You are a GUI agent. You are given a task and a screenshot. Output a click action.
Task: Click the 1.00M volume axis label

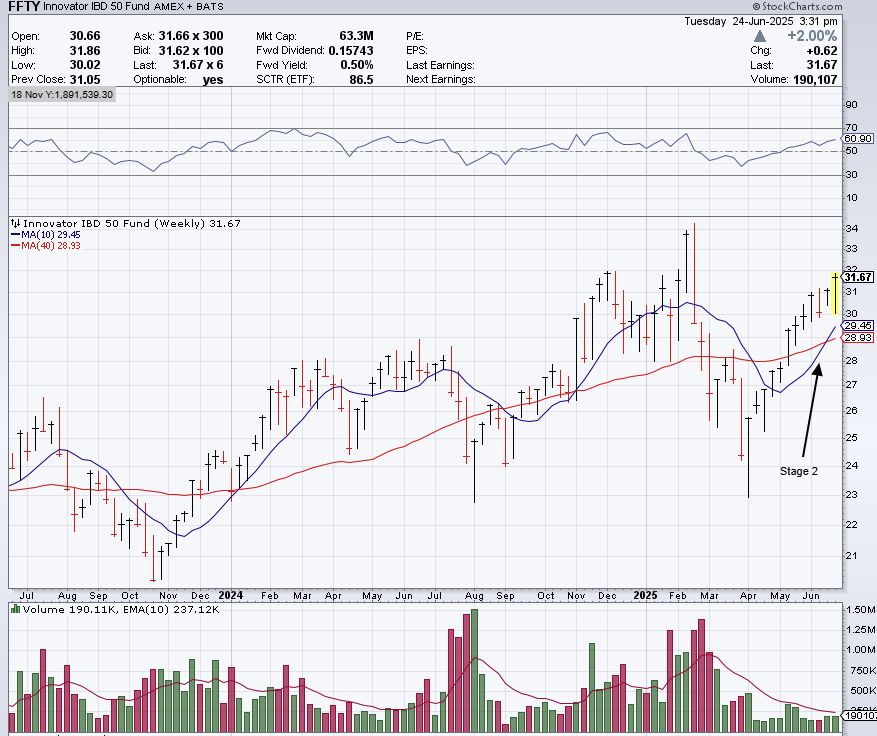862,649
